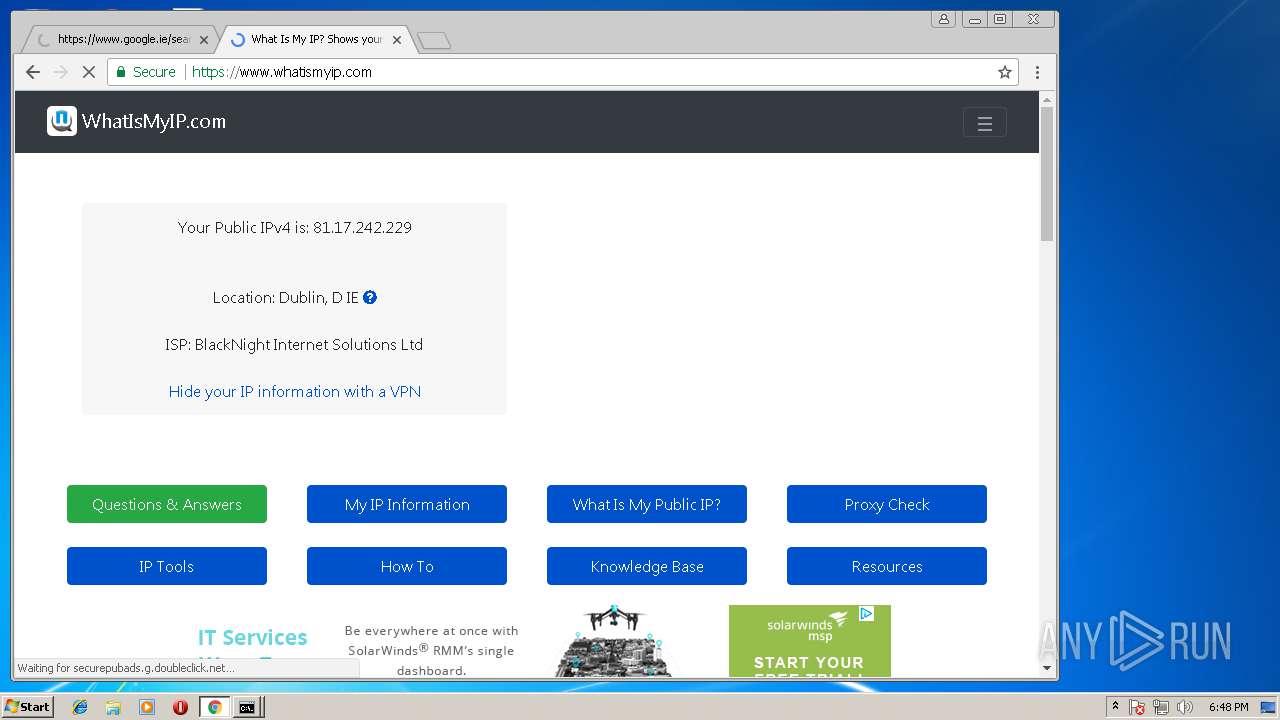Show hidden system tray icons arrow

tap(1115, 707)
